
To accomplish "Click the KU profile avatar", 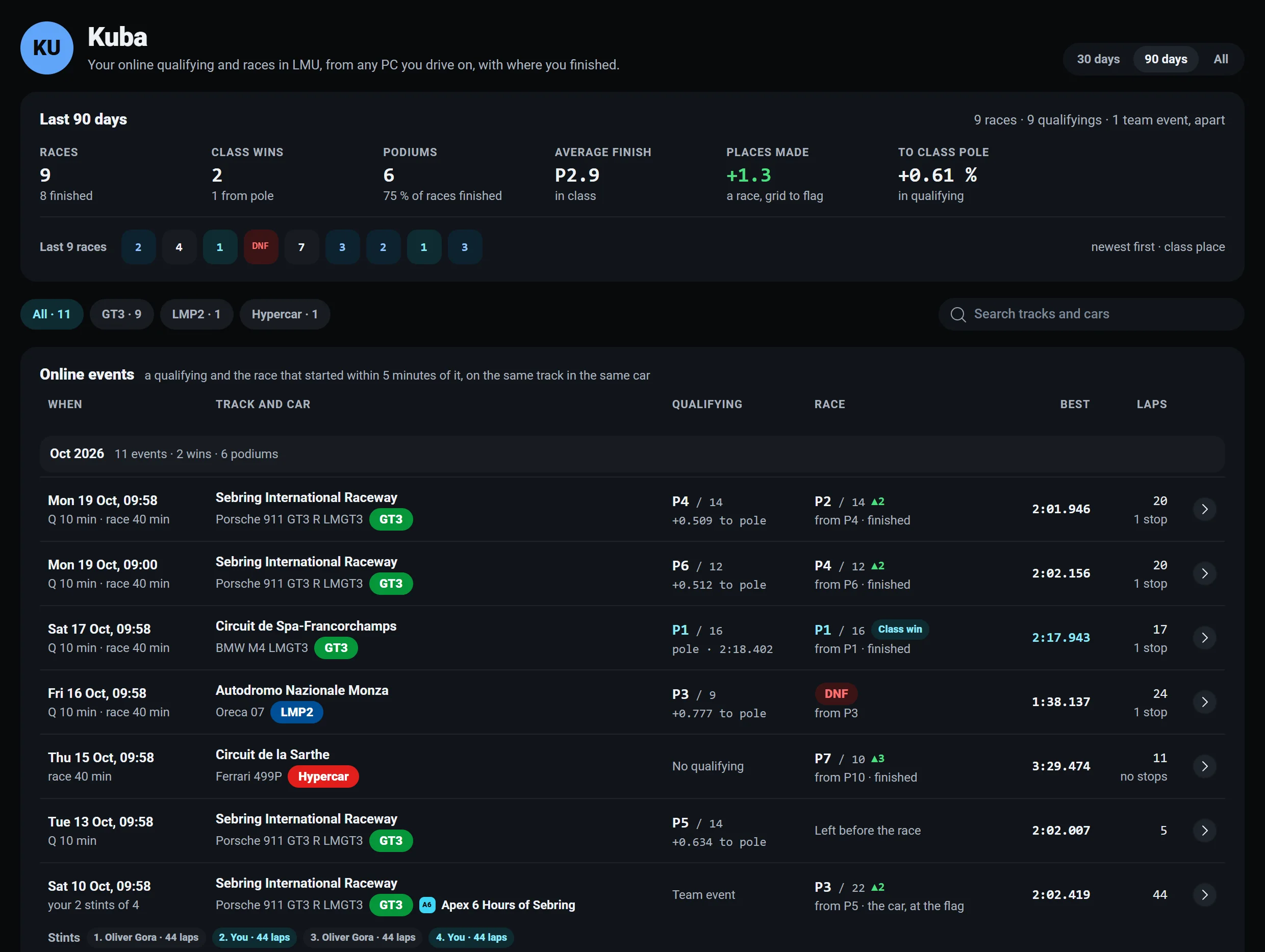I will [47, 48].
